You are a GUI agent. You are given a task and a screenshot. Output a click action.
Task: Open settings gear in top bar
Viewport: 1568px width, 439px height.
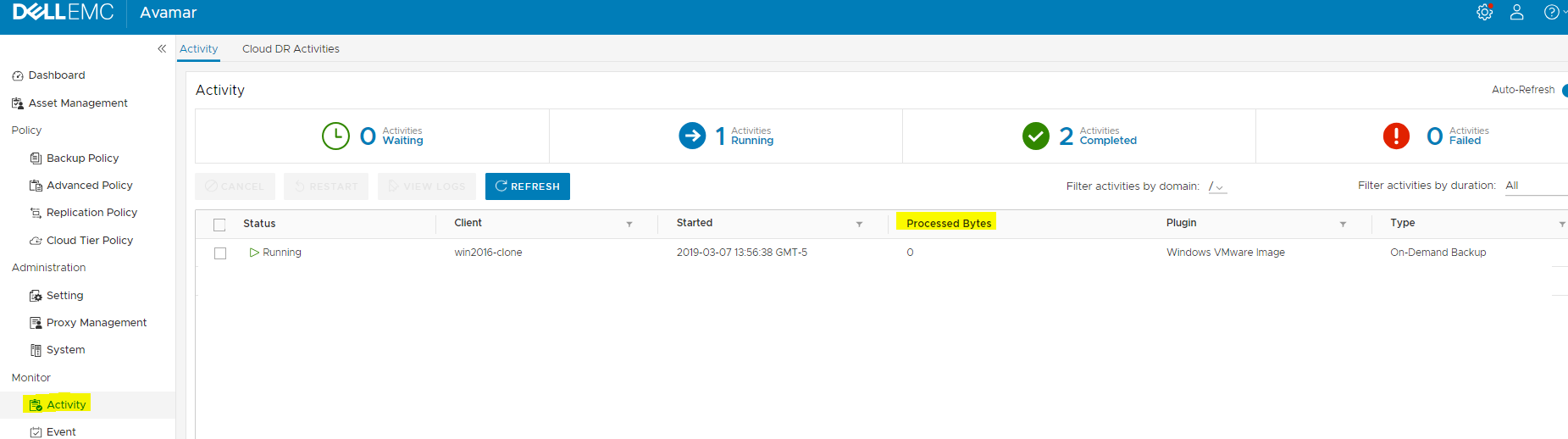click(x=1484, y=13)
